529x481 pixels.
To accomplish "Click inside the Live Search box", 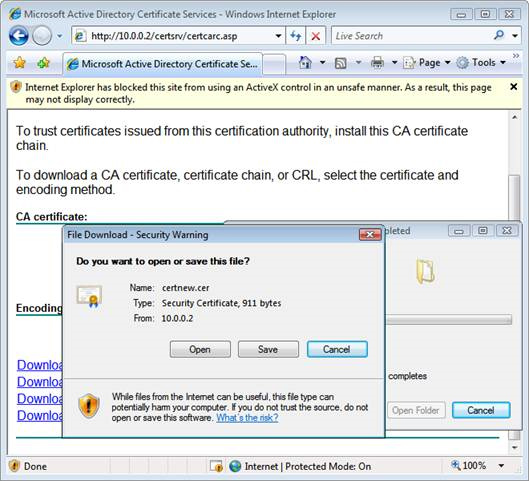I will [x=412, y=36].
